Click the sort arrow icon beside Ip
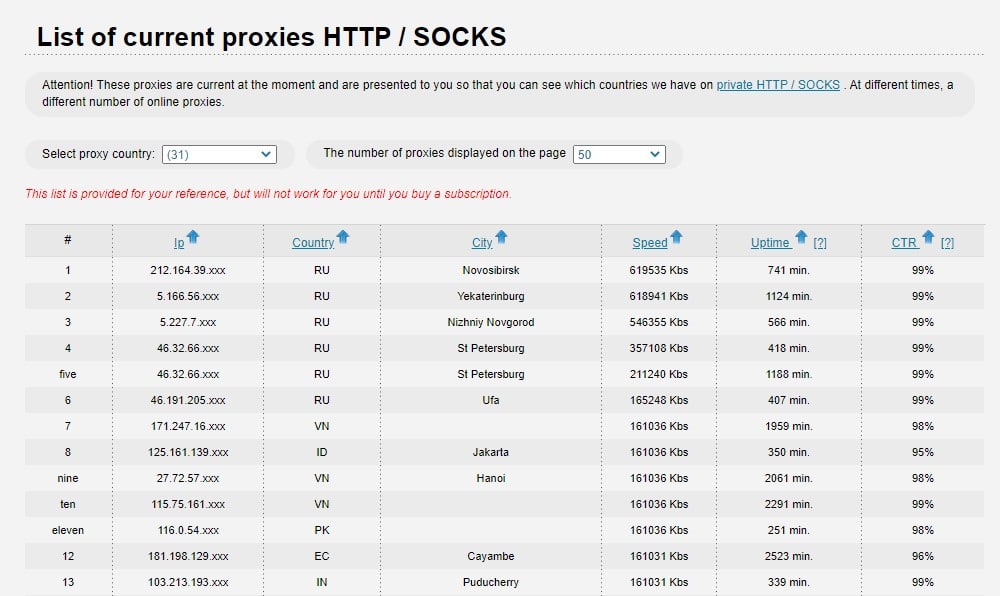This screenshot has width=1000, height=596. coord(193,237)
